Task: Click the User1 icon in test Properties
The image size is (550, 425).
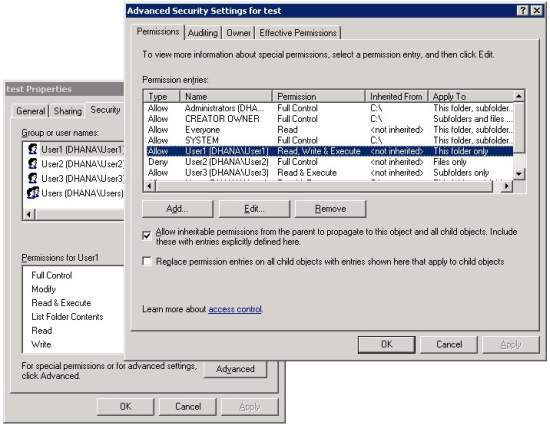Action: (33, 150)
